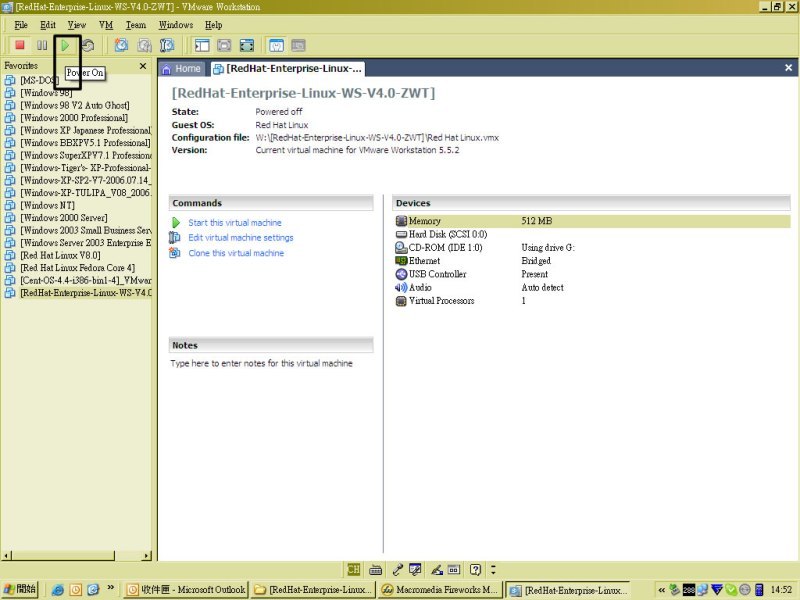
Task: Select the RedHat-Enterprise-Linux tab
Action: coord(288,69)
